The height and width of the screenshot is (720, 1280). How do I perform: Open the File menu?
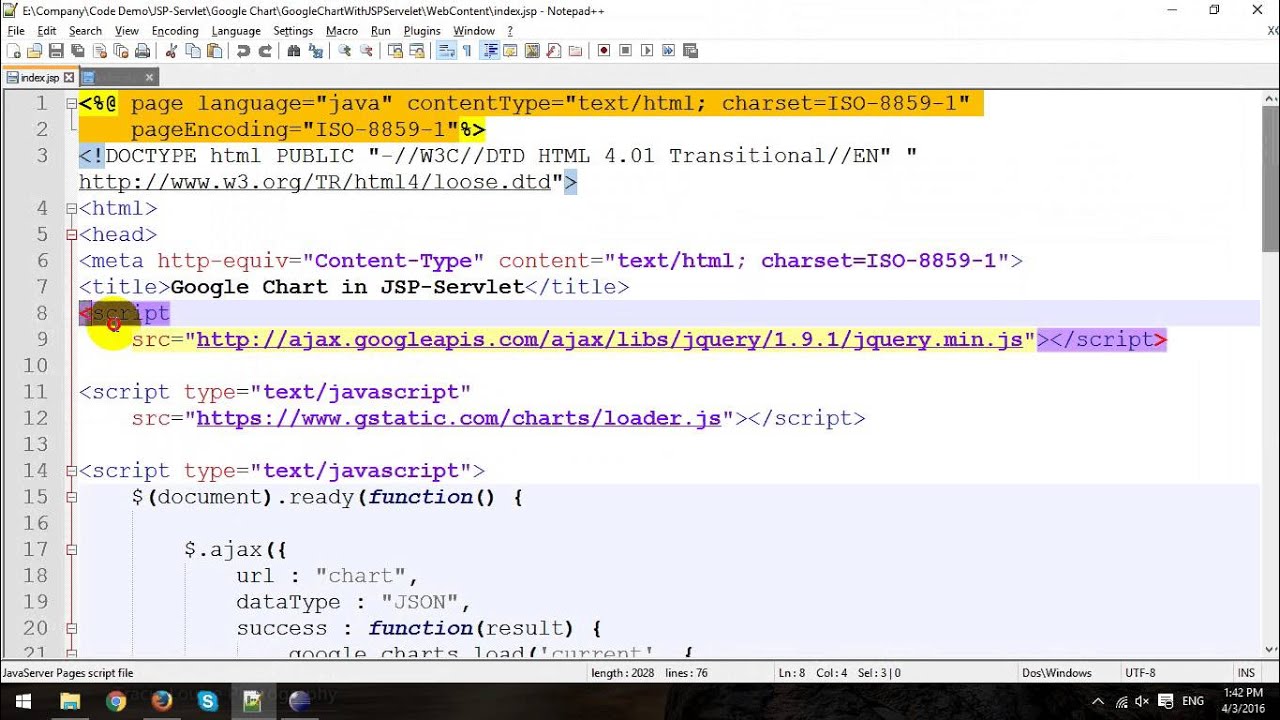tap(15, 31)
